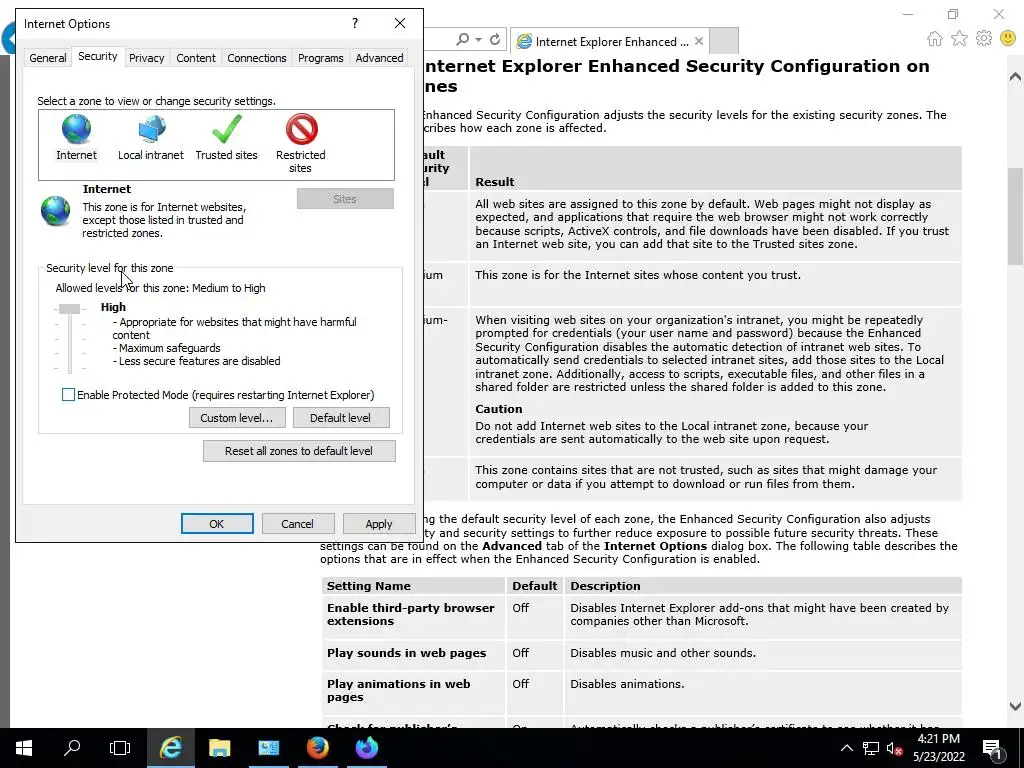The height and width of the screenshot is (768, 1024).
Task: Open a new blank IE tab
Action: click(724, 41)
